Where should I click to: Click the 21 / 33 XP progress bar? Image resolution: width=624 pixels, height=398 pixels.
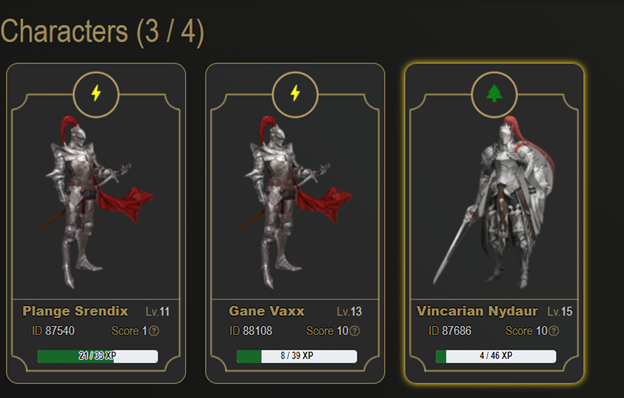point(98,356)
